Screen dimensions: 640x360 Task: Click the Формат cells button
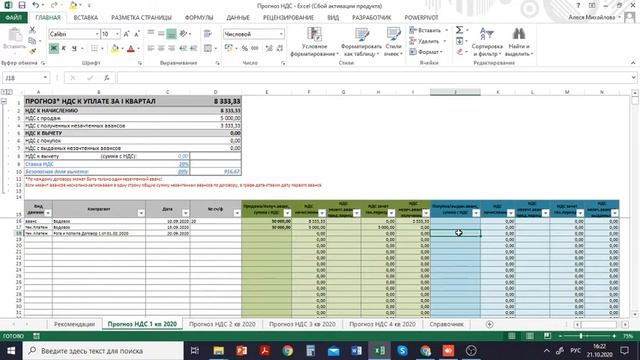[426, 52]
